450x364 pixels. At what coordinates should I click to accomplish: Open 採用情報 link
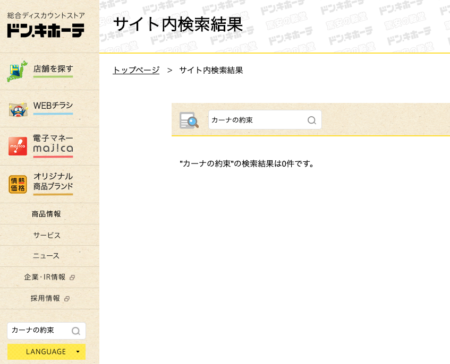pyautogui.click(x=45, y=298)
